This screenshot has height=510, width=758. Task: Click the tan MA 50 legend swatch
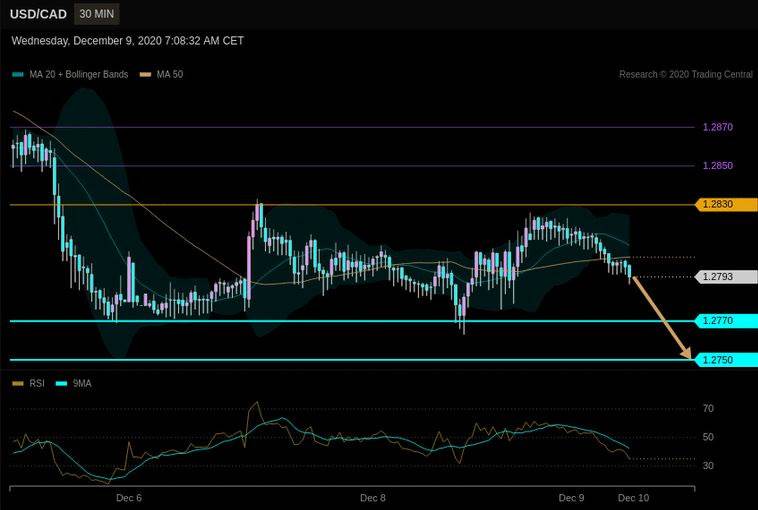(x=146, y=74)
